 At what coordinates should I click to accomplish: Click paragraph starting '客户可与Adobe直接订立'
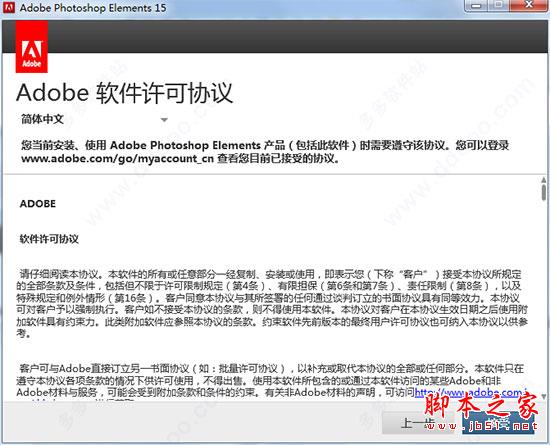(x=272, y=382)
